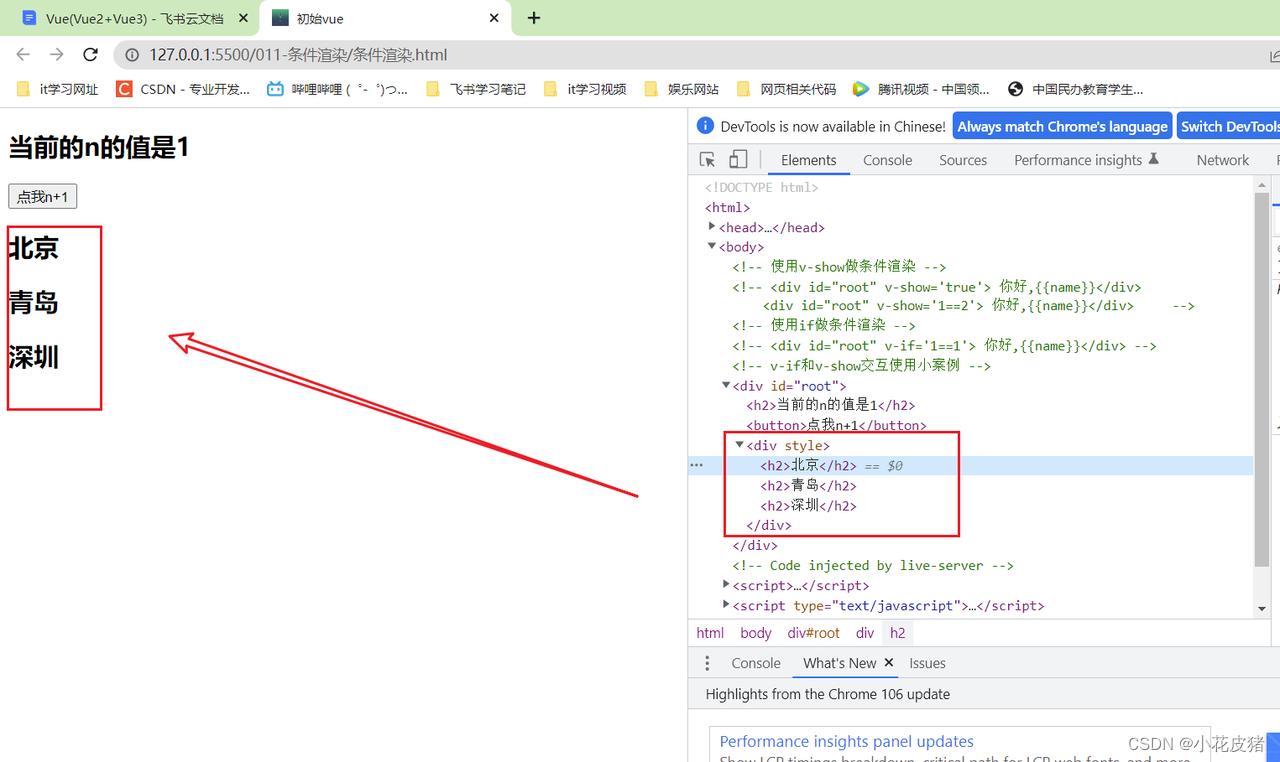Click the div breadcrumb before h2
Screen dimensions: 1280x762
pos(865,633)
